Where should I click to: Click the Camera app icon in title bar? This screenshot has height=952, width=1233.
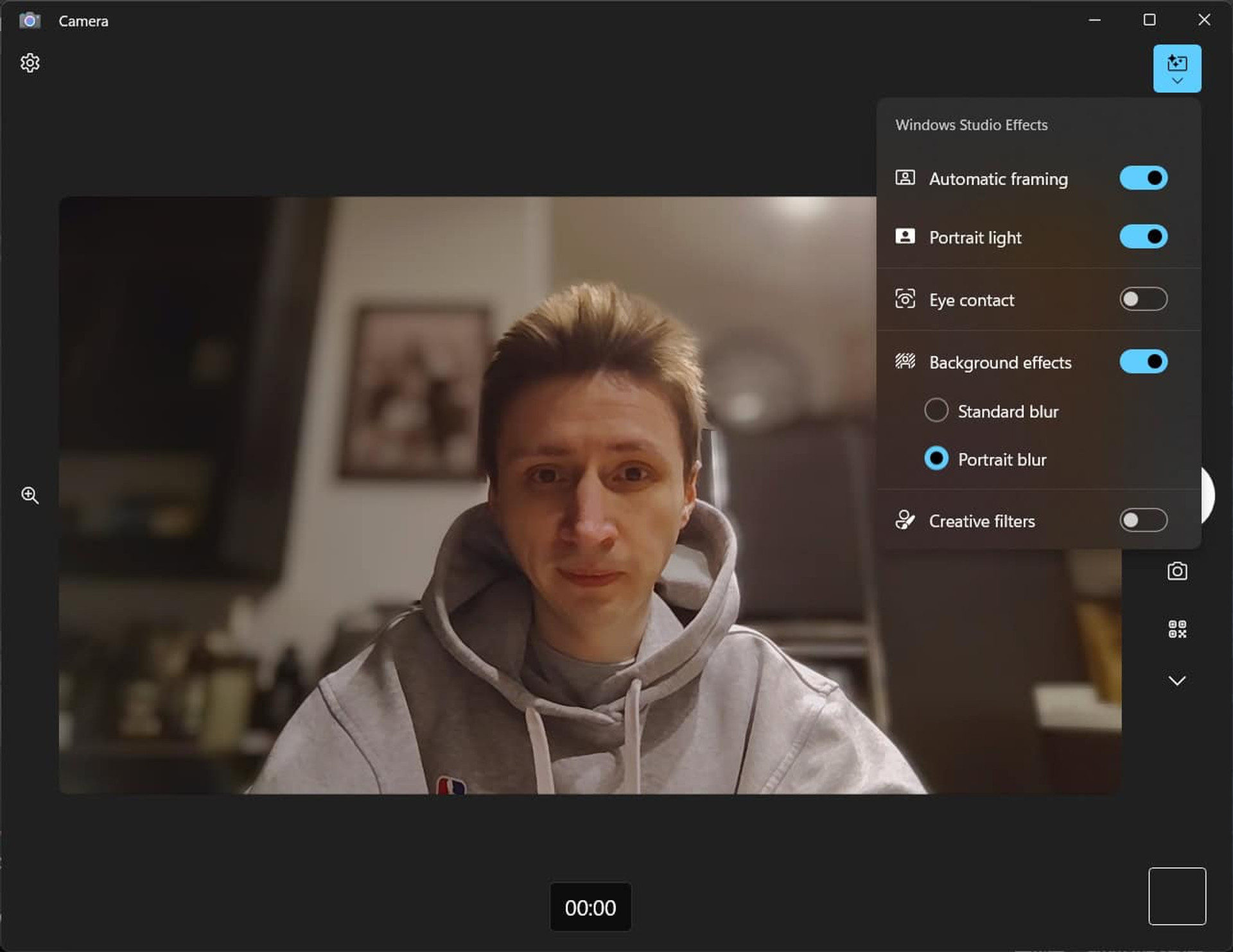[30, 21]
